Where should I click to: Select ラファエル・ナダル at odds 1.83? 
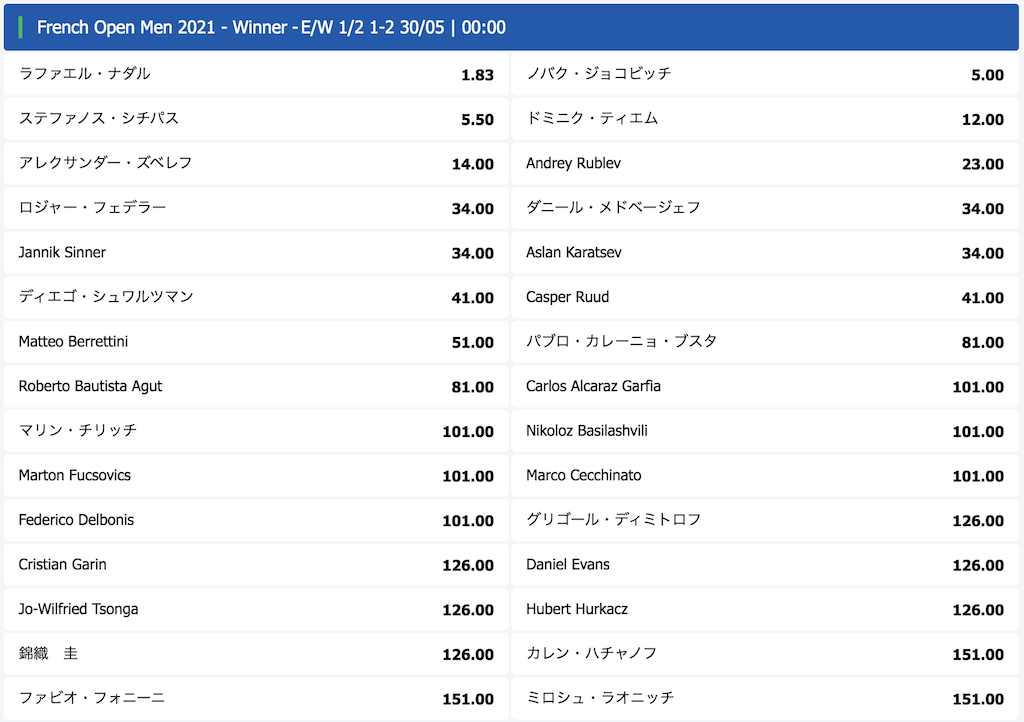click(256, 74)
